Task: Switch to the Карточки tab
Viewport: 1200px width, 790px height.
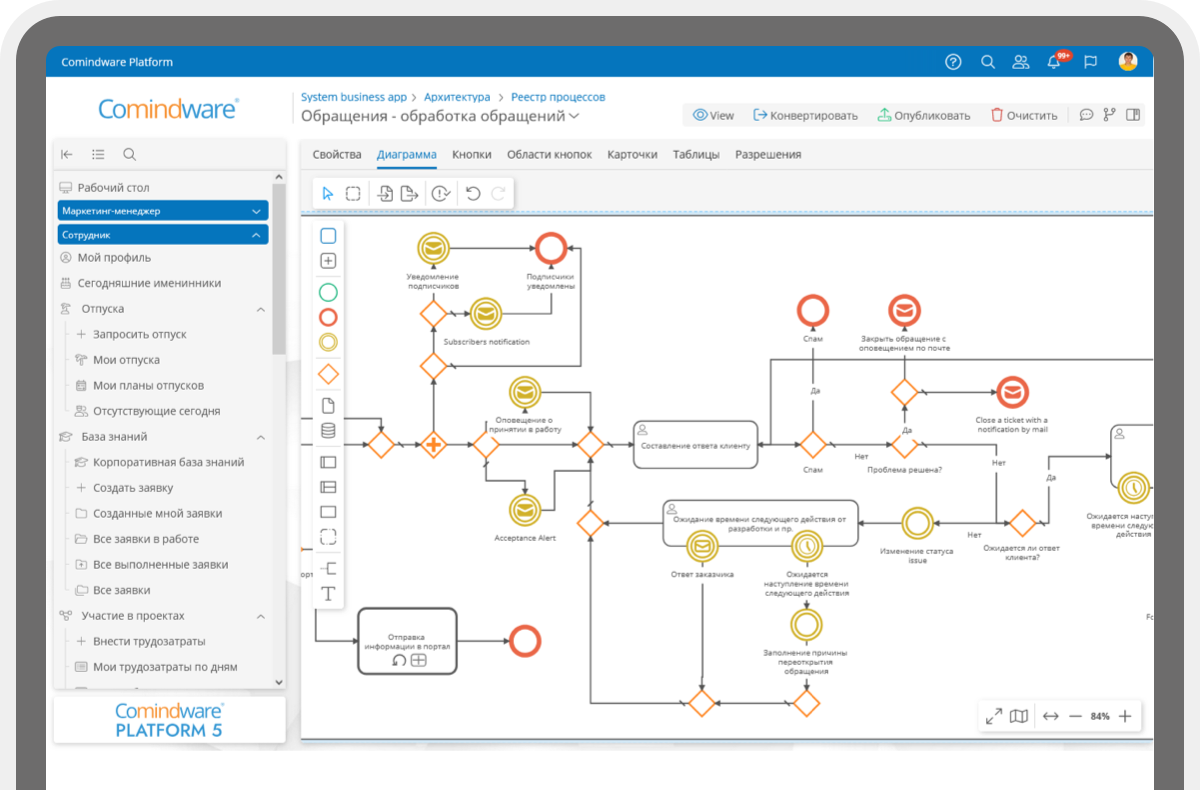Action: point(633,155)
